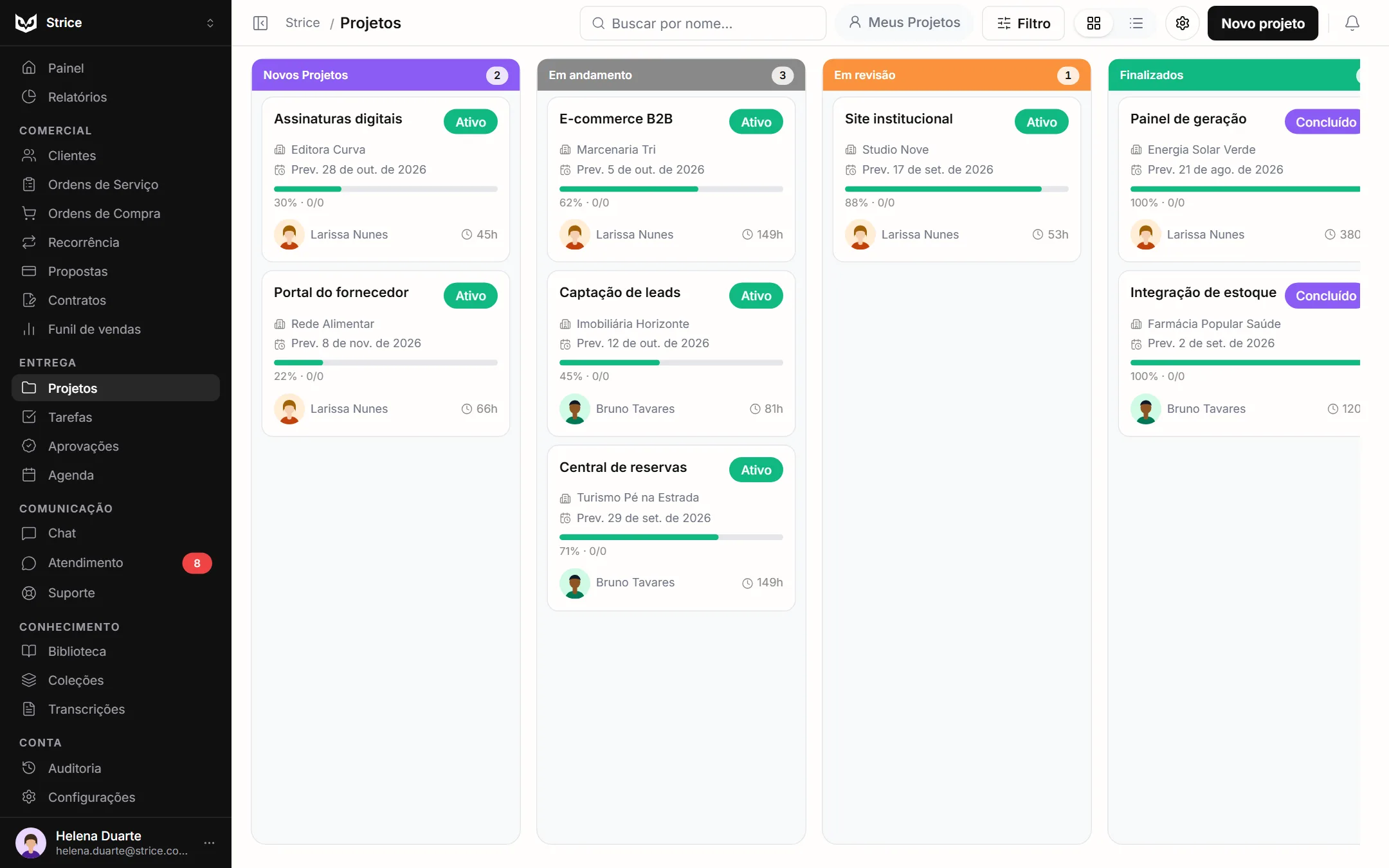This screenshot has height=868, width=1389.
Task: Click the Recorrência repeat icon
Action: [29, 242]
